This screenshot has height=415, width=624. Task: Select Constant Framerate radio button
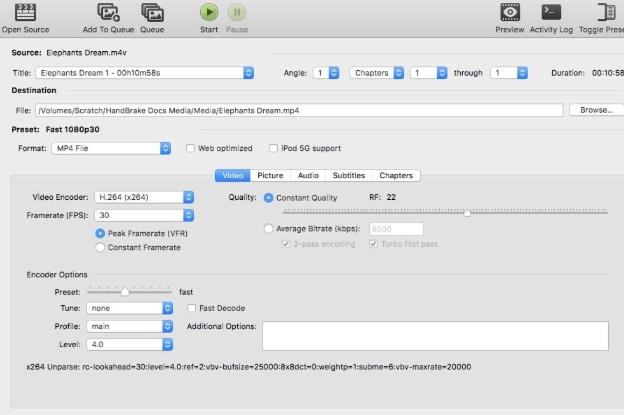(100, 247)
